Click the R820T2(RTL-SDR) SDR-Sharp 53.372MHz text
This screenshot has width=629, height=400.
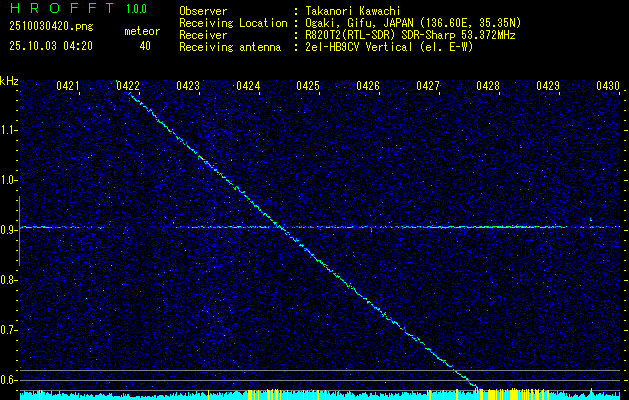click(x=410, y=35)
